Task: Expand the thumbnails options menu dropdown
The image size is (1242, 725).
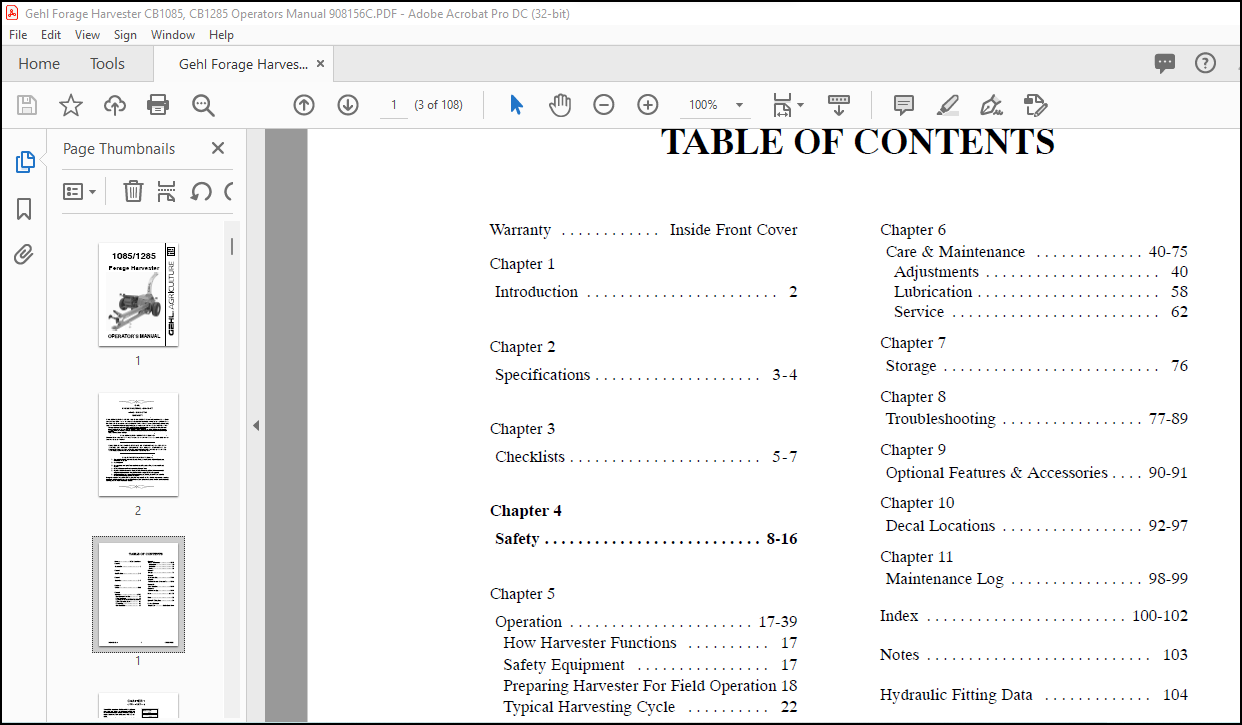Action: coord(79,191)
